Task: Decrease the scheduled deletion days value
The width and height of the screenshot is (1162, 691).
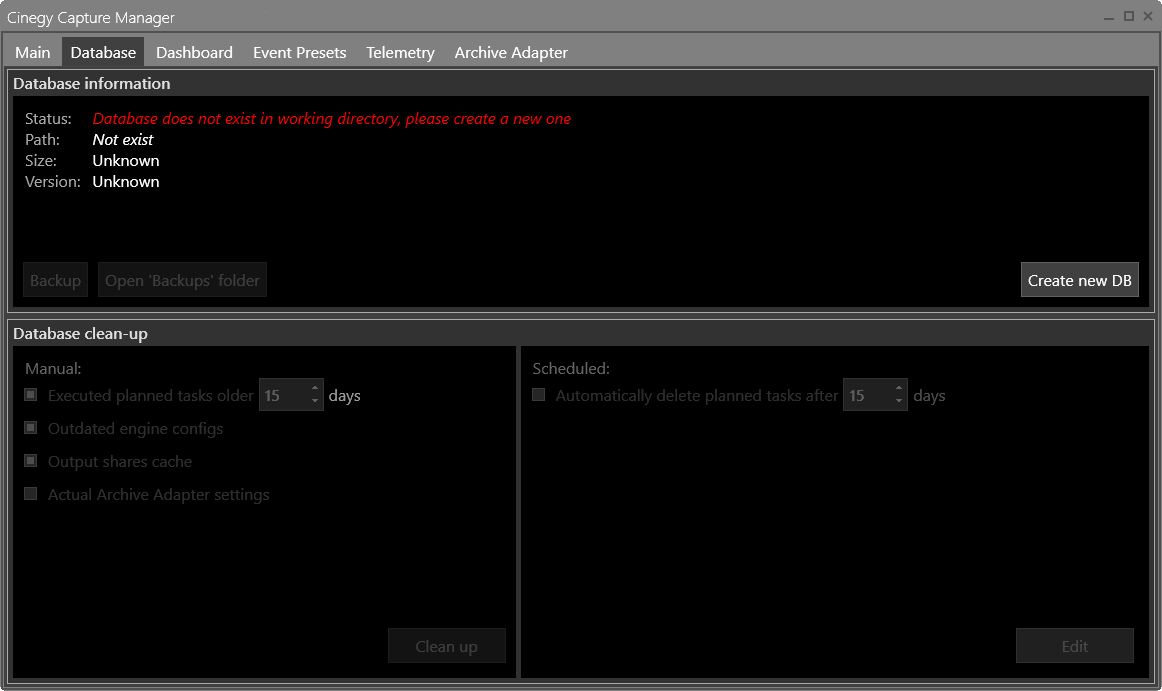Action: [x=899, y=401]
